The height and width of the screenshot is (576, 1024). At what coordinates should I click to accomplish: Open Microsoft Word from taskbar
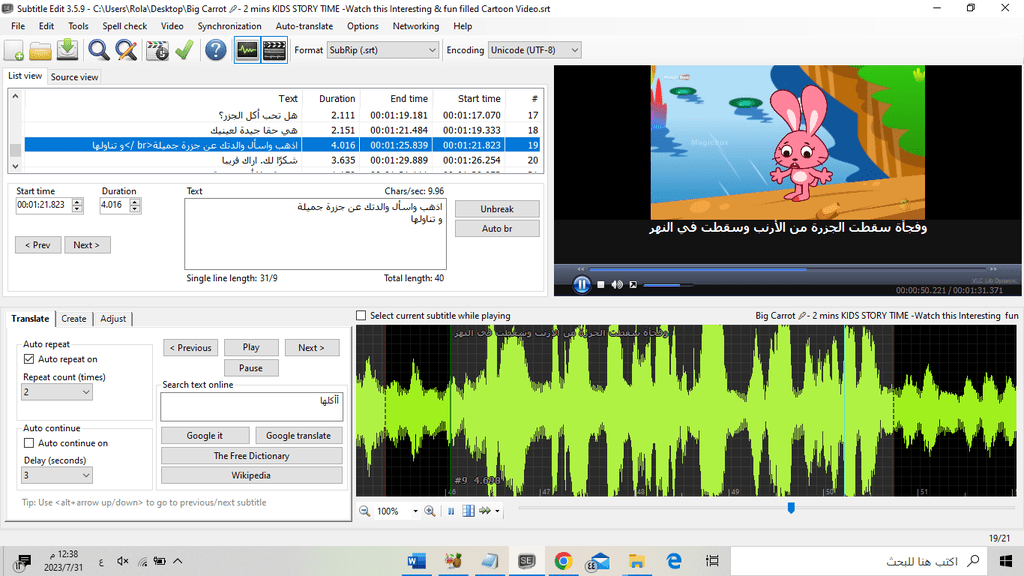point(416,561)
